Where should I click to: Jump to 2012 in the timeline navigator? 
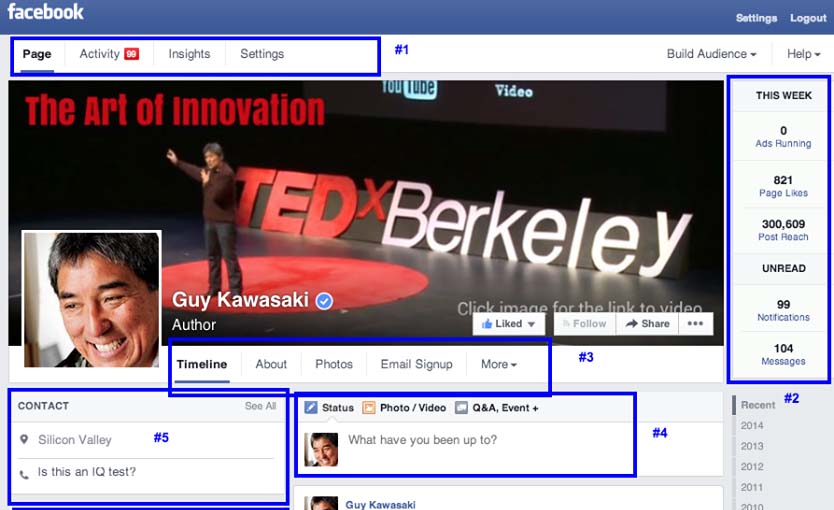coord(752,466)
